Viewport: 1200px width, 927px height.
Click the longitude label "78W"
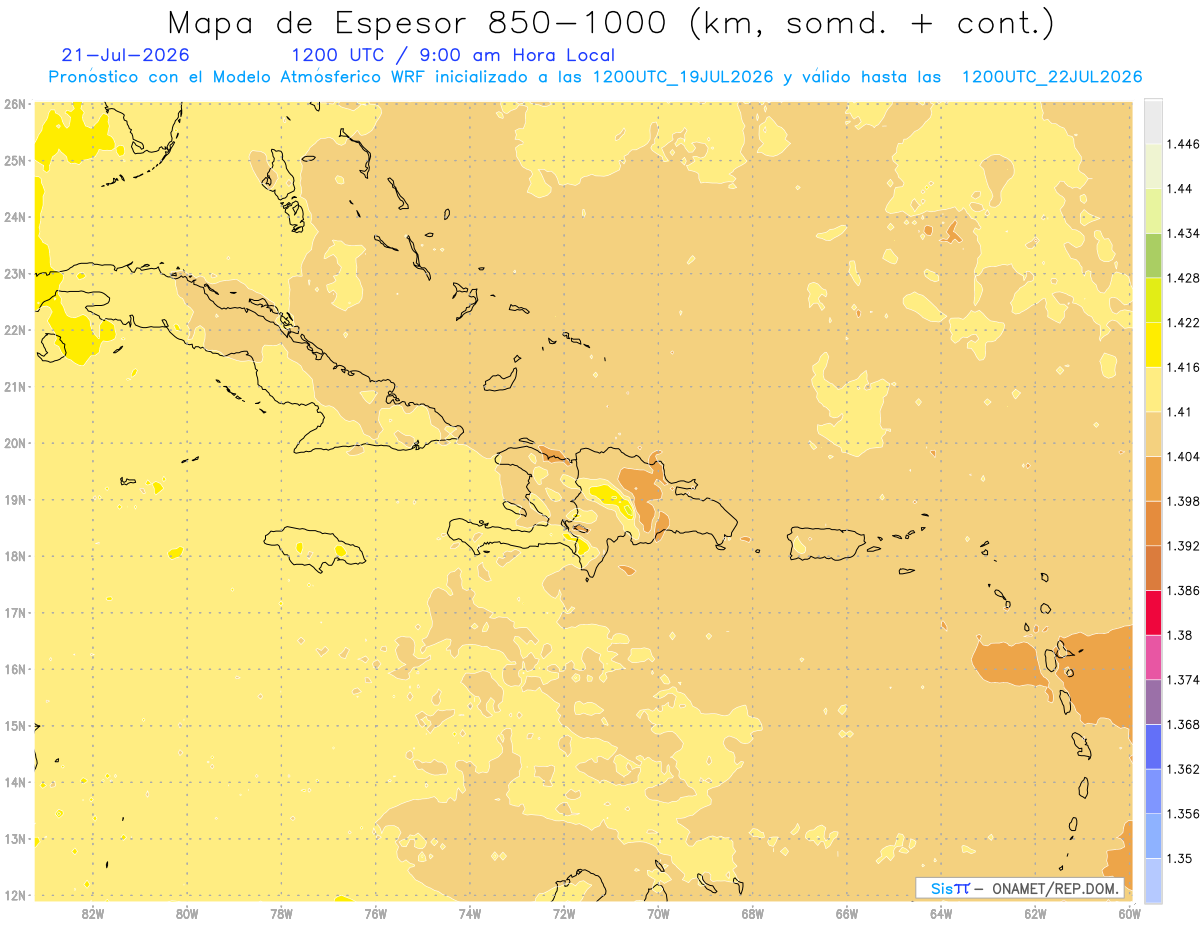pos(281,913)
